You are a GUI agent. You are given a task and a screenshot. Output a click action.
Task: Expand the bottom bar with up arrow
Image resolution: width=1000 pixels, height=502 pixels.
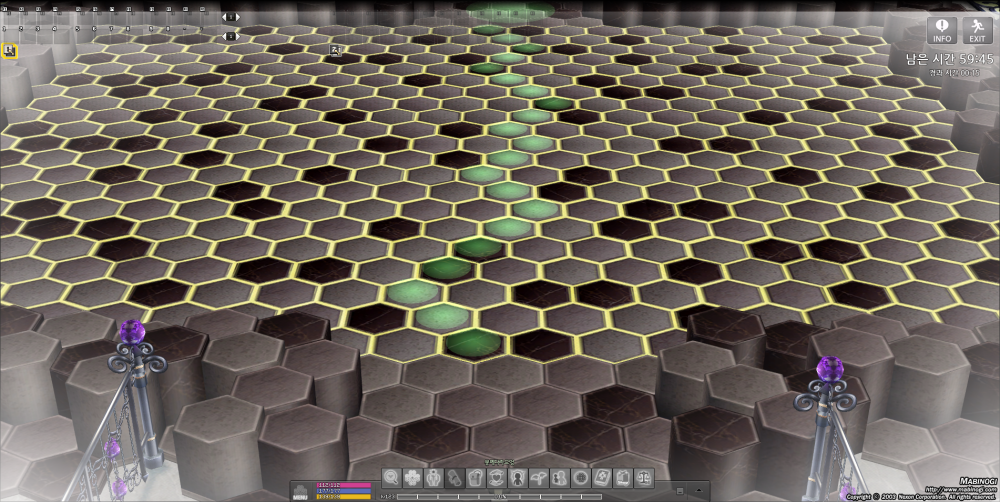click(699, 490)
